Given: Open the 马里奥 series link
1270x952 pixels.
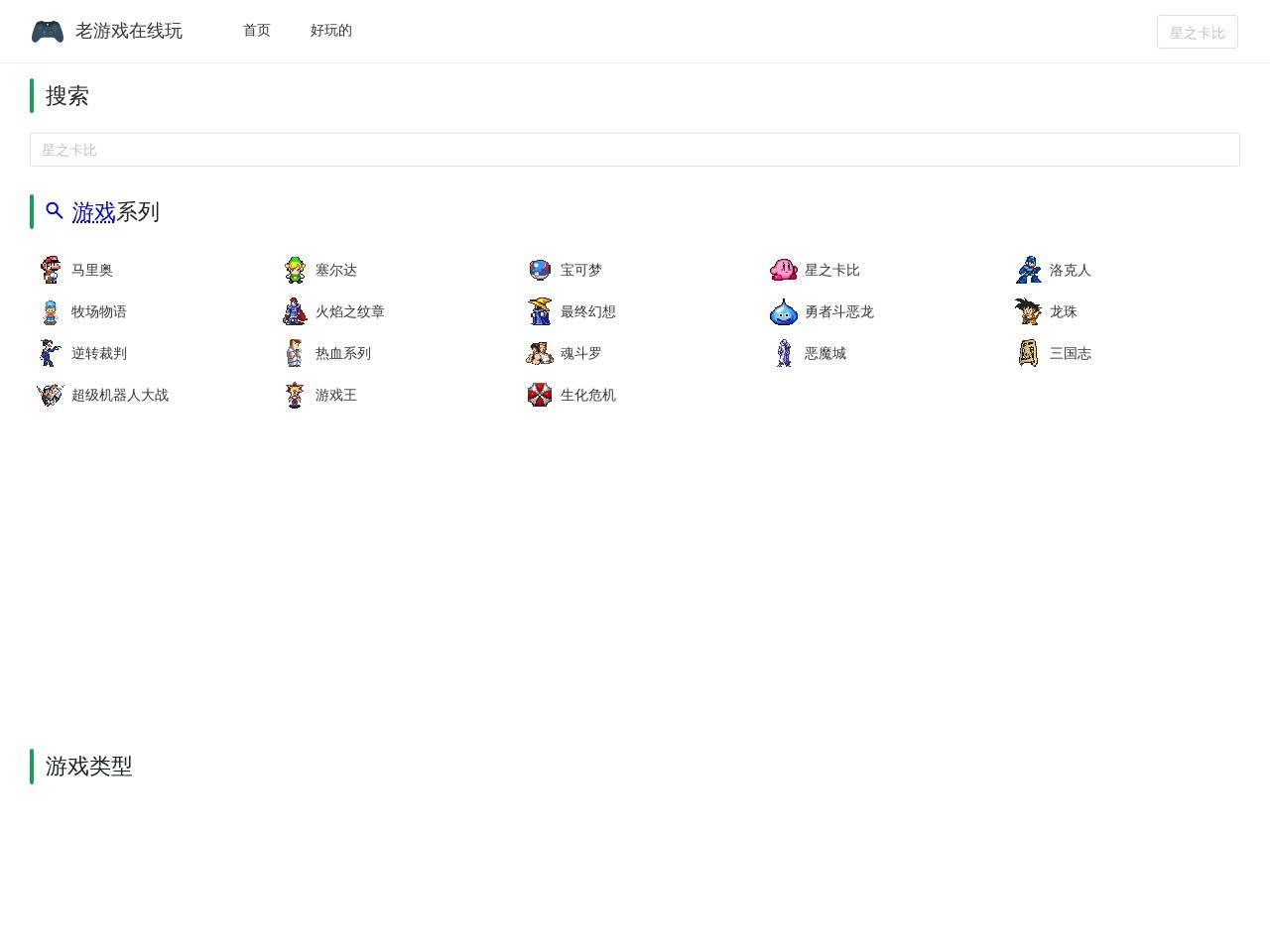Looking at the screenshot, I should [92, 270].
